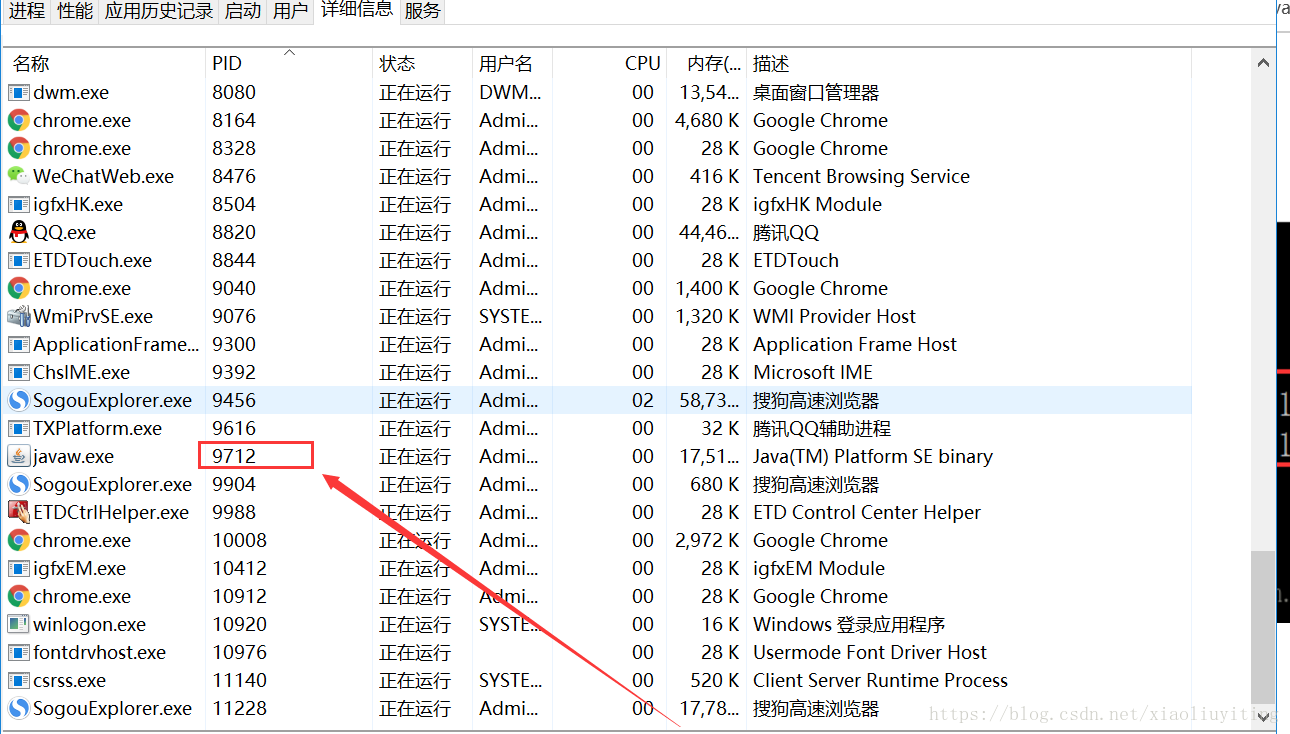This screenshot has width=1290, height=734.
Task: Click the 'Application Frame Host' description
Action: point(855,344)
